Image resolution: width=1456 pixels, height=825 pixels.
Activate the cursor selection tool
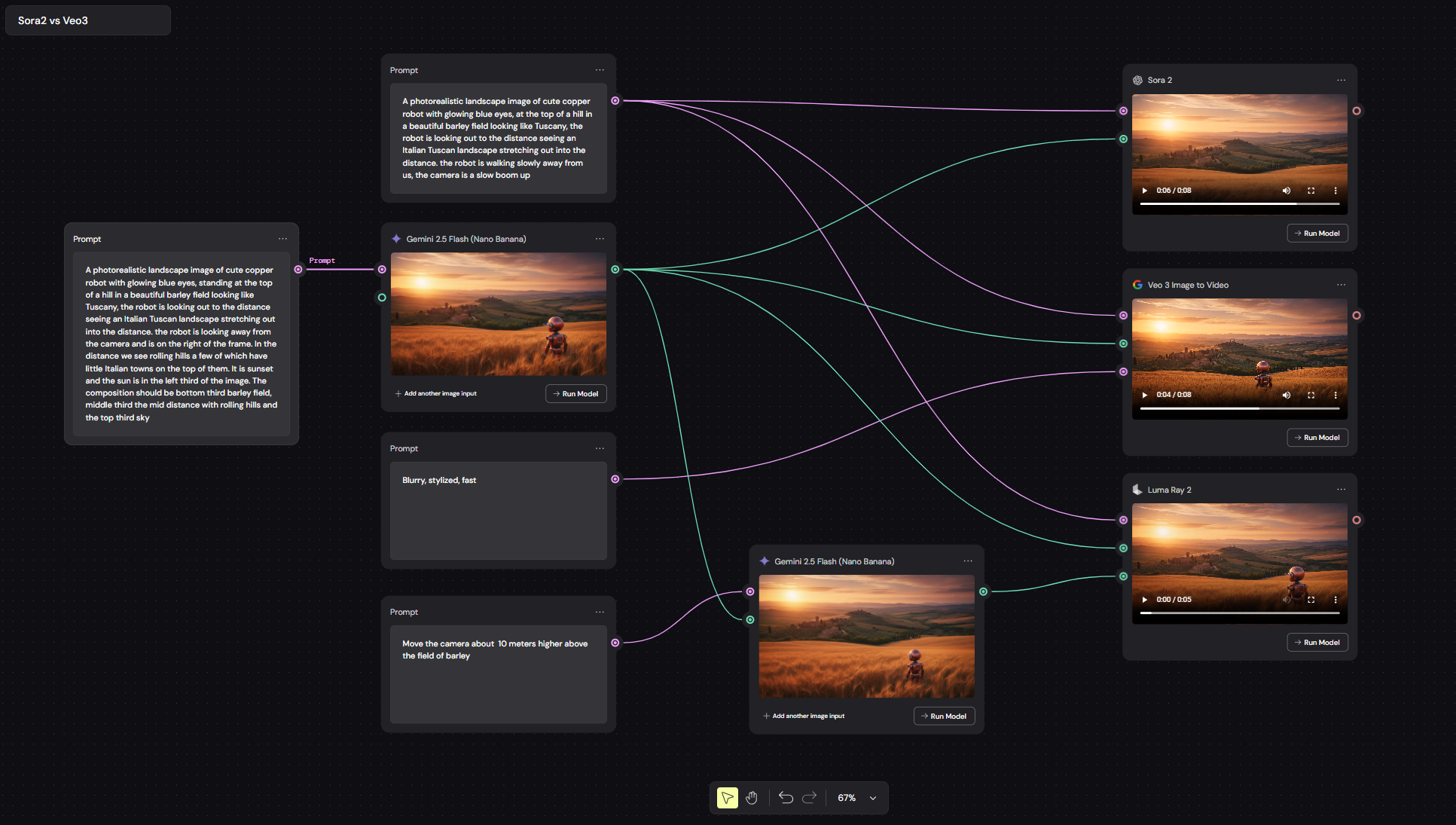(x=725, y=797)
